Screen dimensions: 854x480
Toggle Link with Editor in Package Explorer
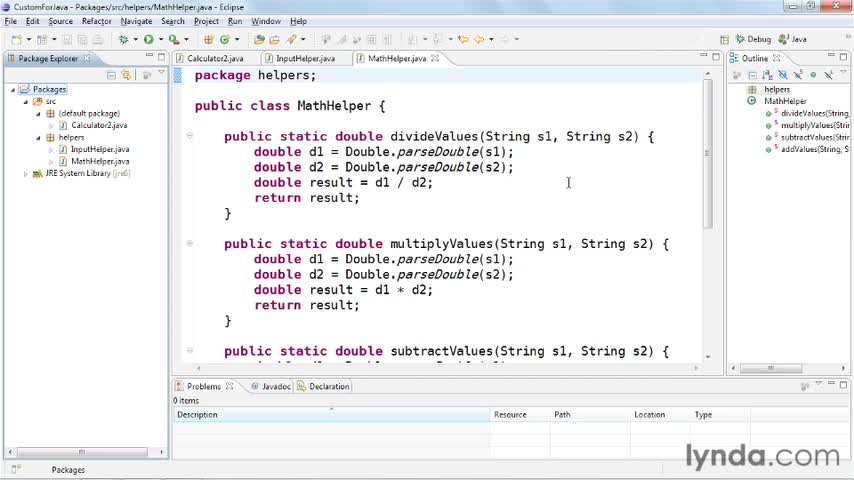point(126,75)
